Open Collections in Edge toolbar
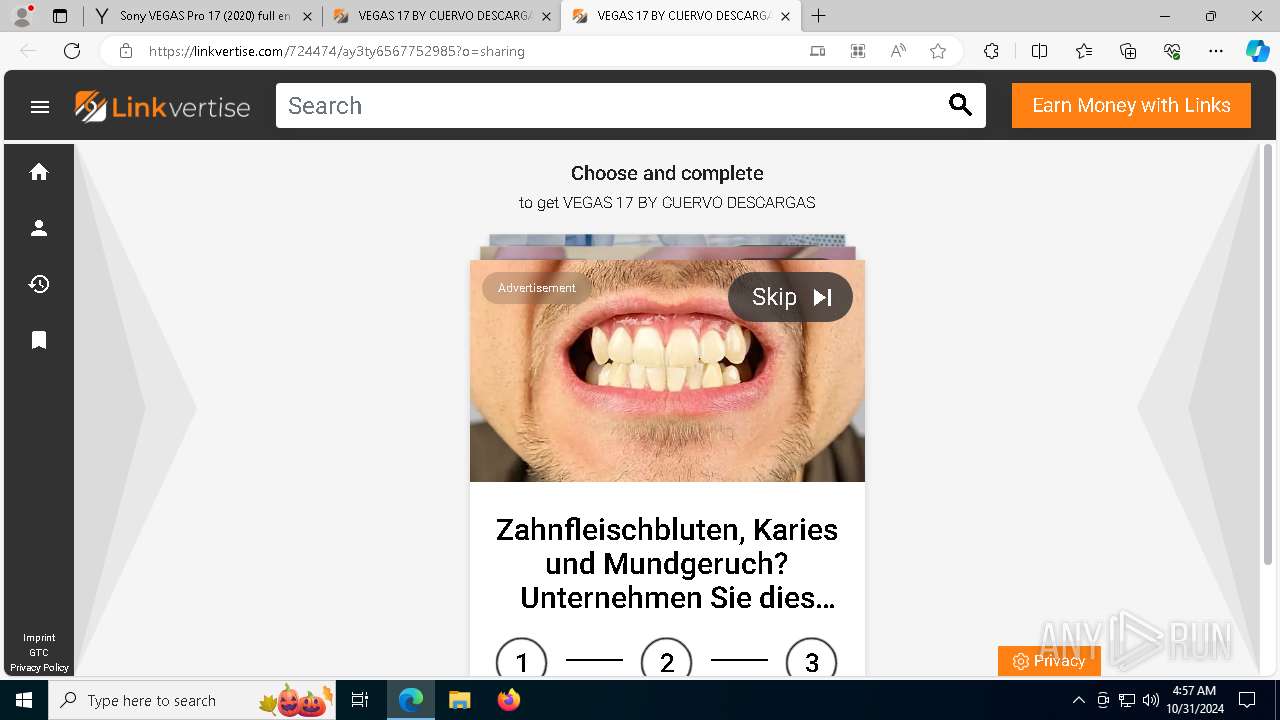 point(1128,51)
